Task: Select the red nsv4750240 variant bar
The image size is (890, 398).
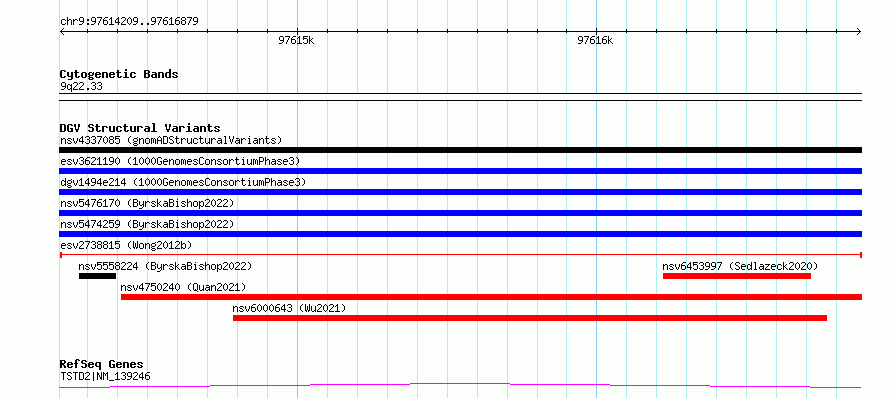Action: 492,297
